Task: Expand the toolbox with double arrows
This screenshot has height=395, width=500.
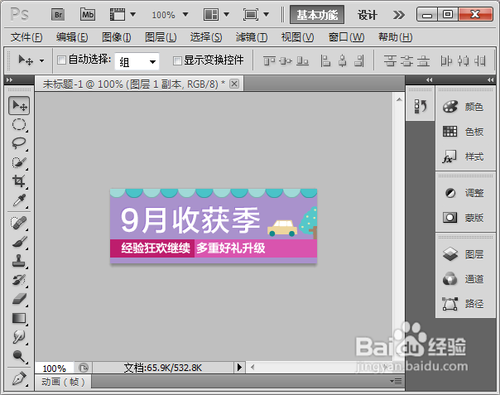Action: (x=9, y=80)
